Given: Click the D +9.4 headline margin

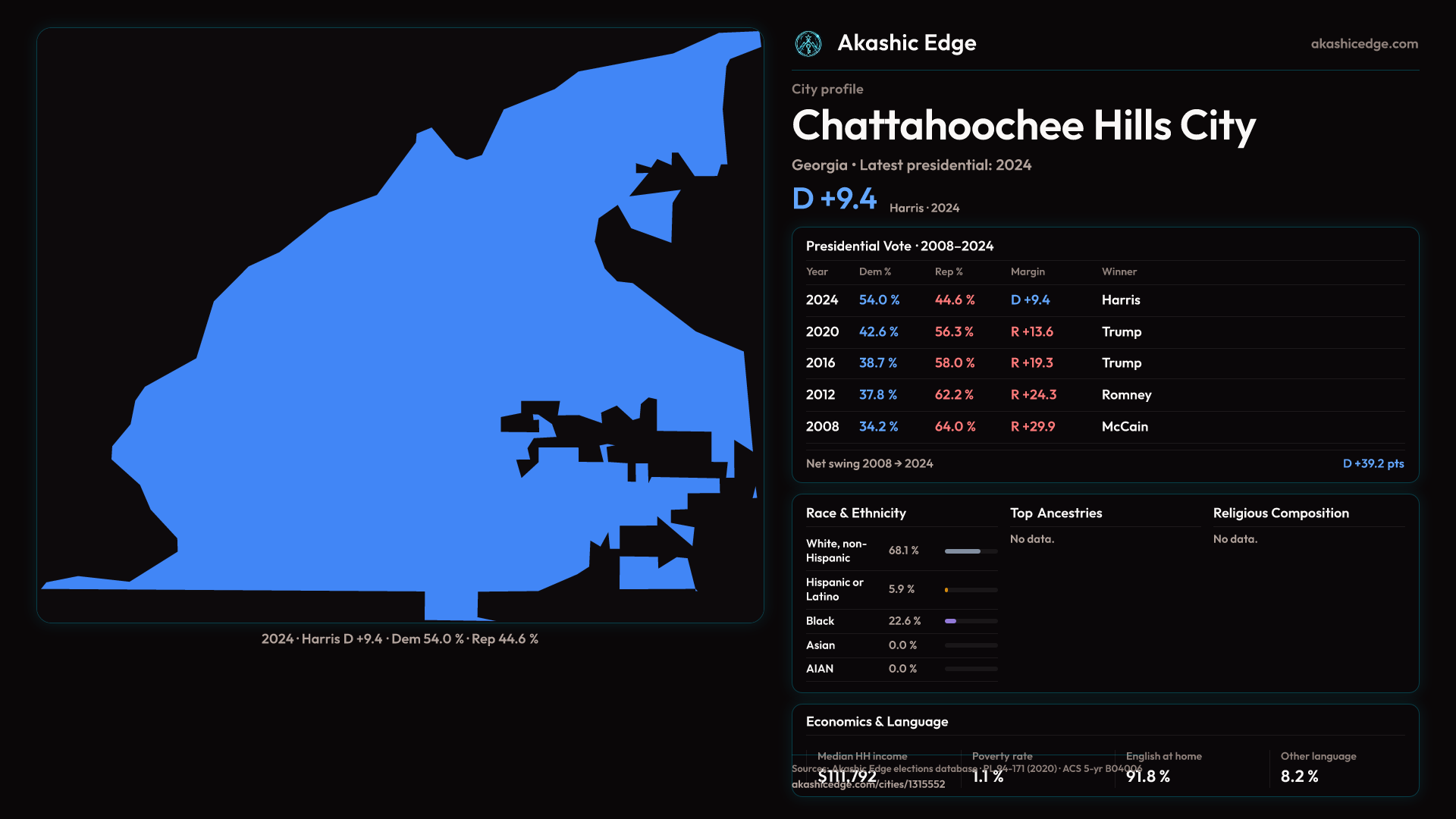Looking at the screenshot, I should pyautogui.click(x=834, y=199).
